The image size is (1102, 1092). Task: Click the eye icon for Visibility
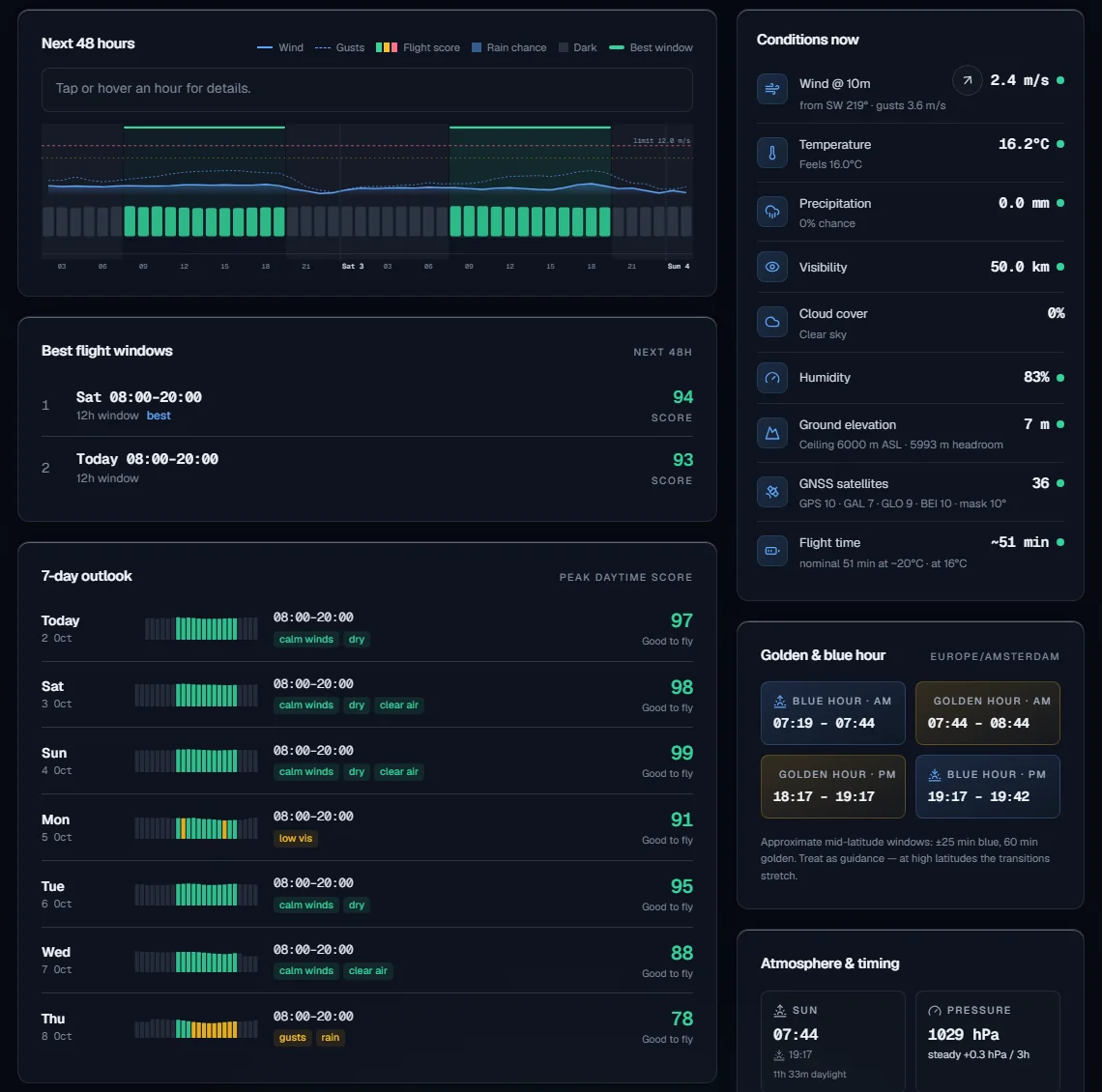pyautogui.click(x=771, y=267)
